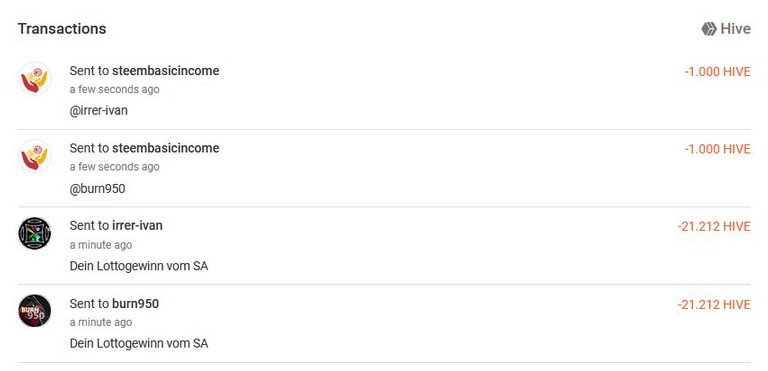Open the burn950 recipient name link
768x371 pixels.
coord(135,303)
